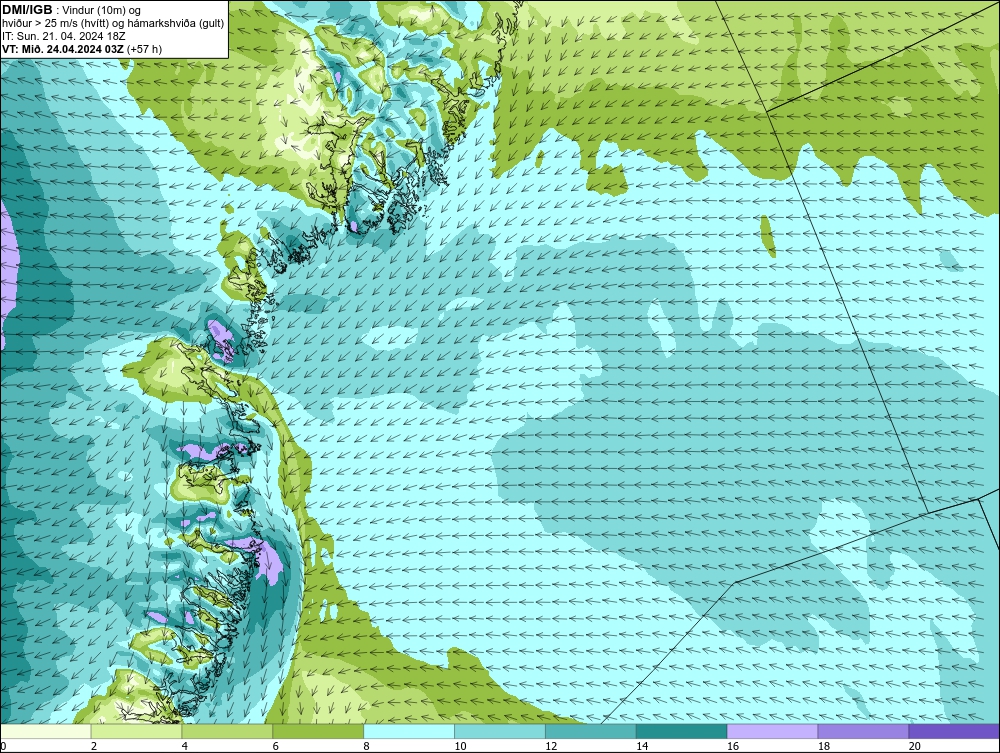Image resolution: width=1000 pixels, height=753 pixels.
Task: Select the 2–4 m/s light green legend swatch
Action: tap(136, 731)
